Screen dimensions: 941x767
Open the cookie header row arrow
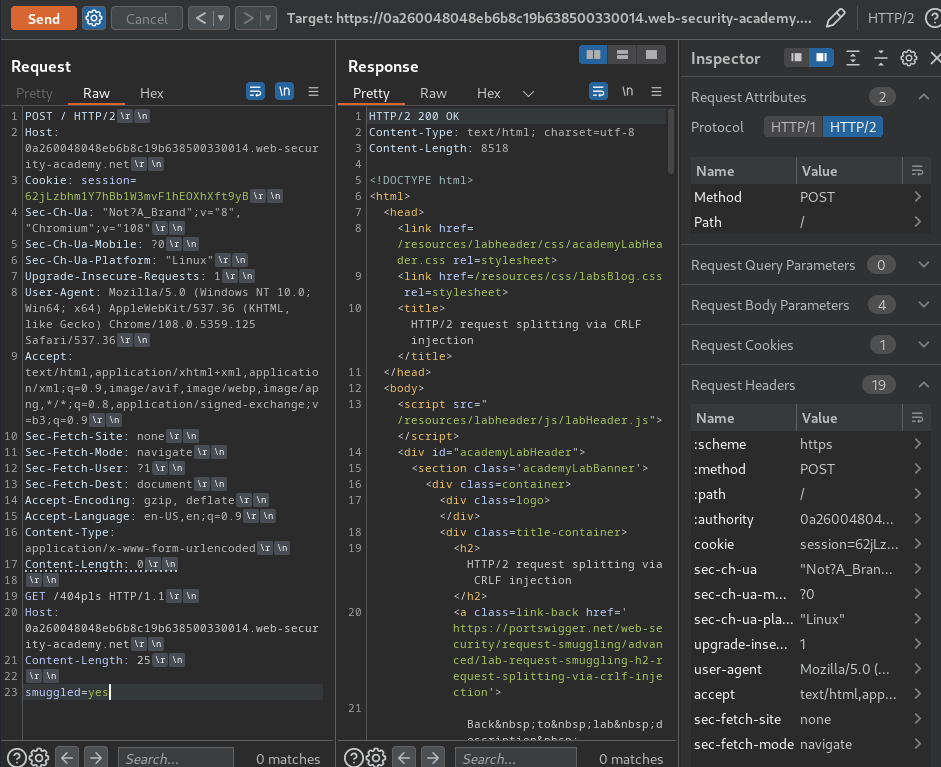[x=917, y=544]
